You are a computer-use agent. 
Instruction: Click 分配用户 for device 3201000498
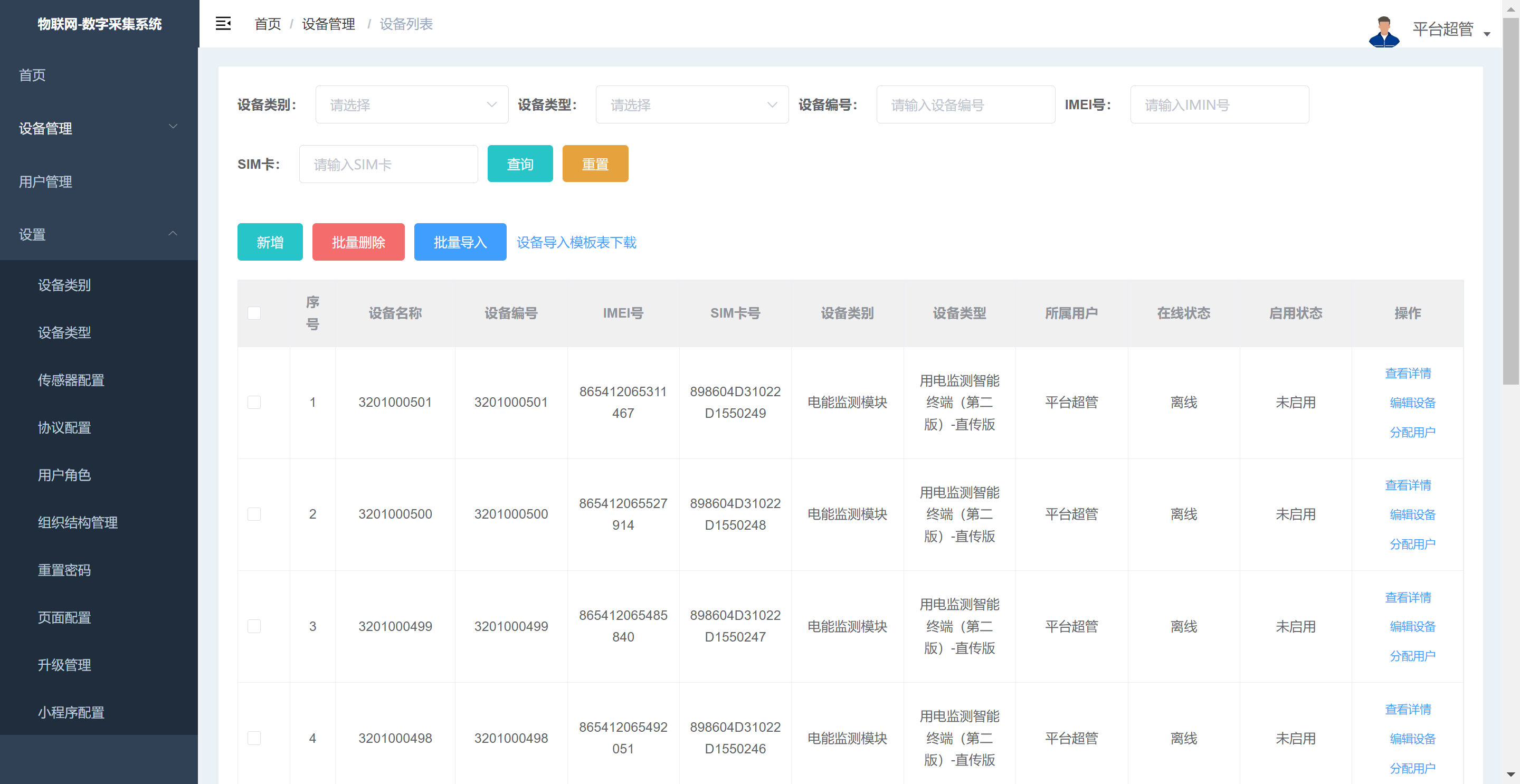[1412, 768]
